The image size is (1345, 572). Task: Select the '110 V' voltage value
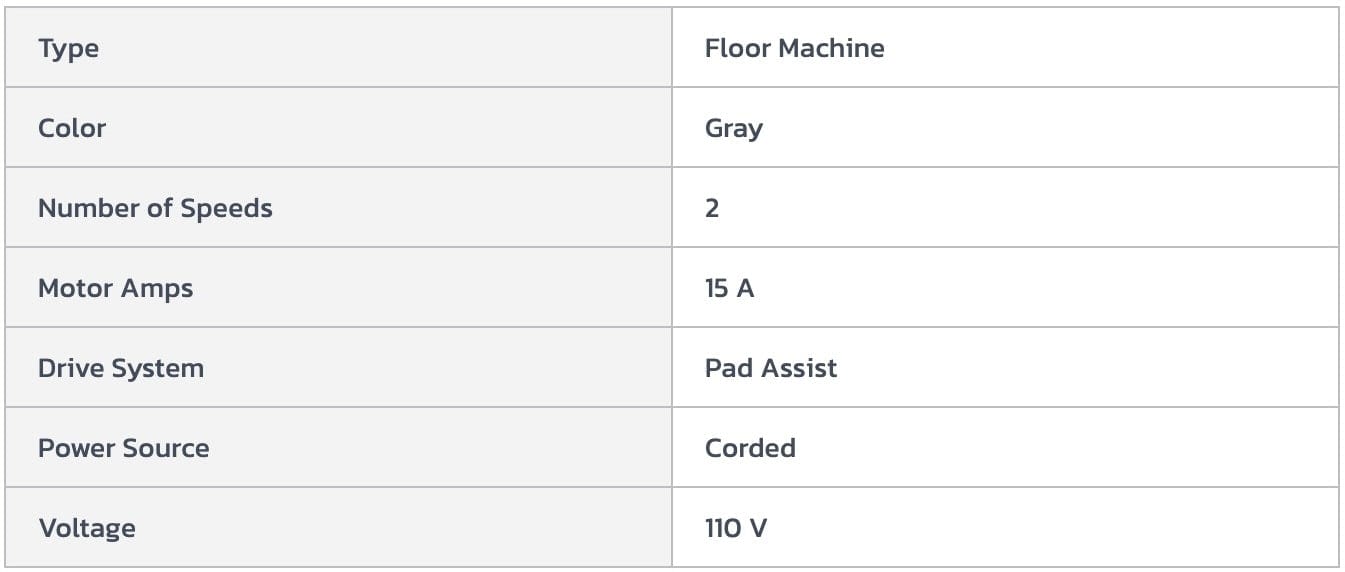[x=736, y=528]
